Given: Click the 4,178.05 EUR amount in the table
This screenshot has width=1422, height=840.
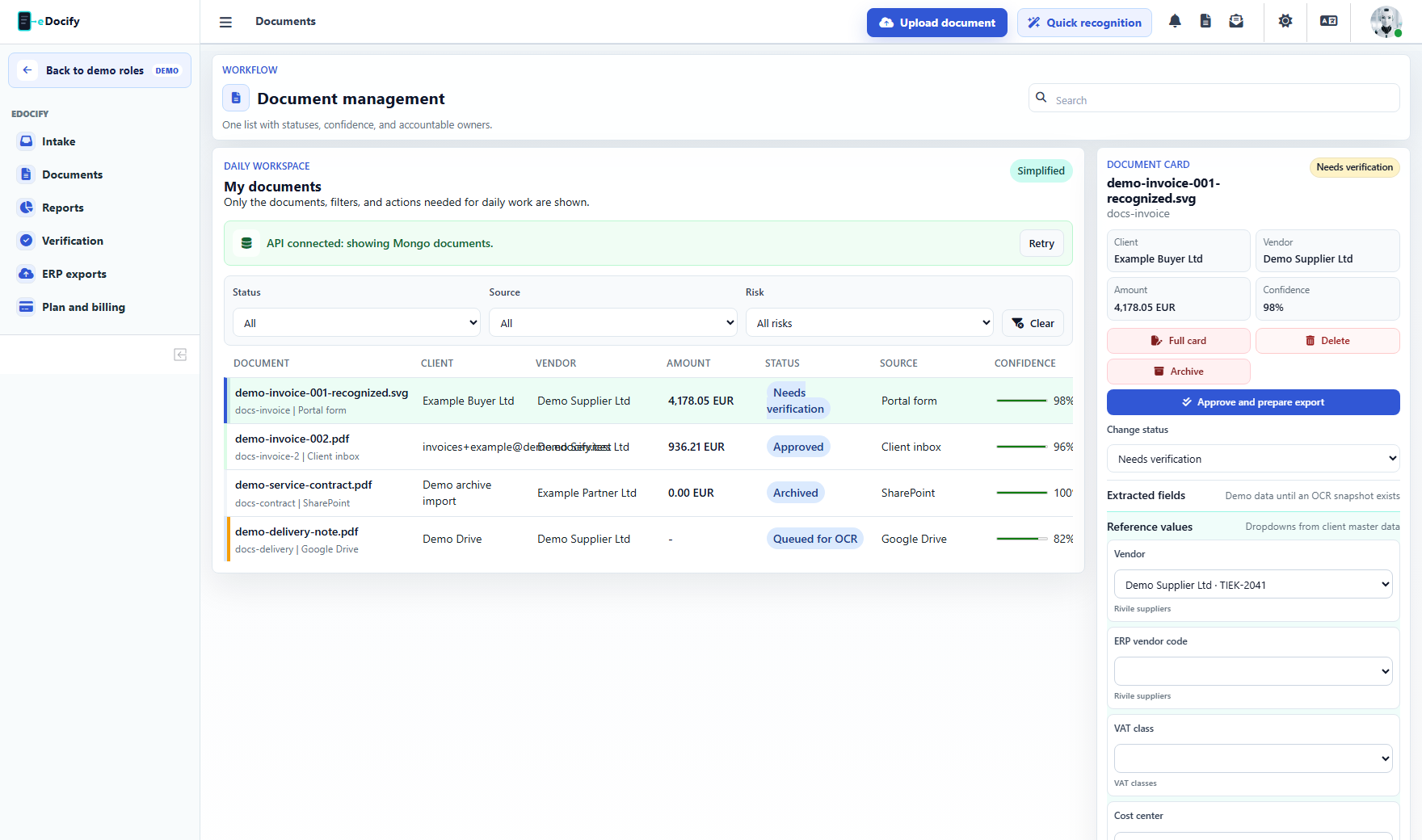Looking at the screenshot, I should [x=701, y=401].
